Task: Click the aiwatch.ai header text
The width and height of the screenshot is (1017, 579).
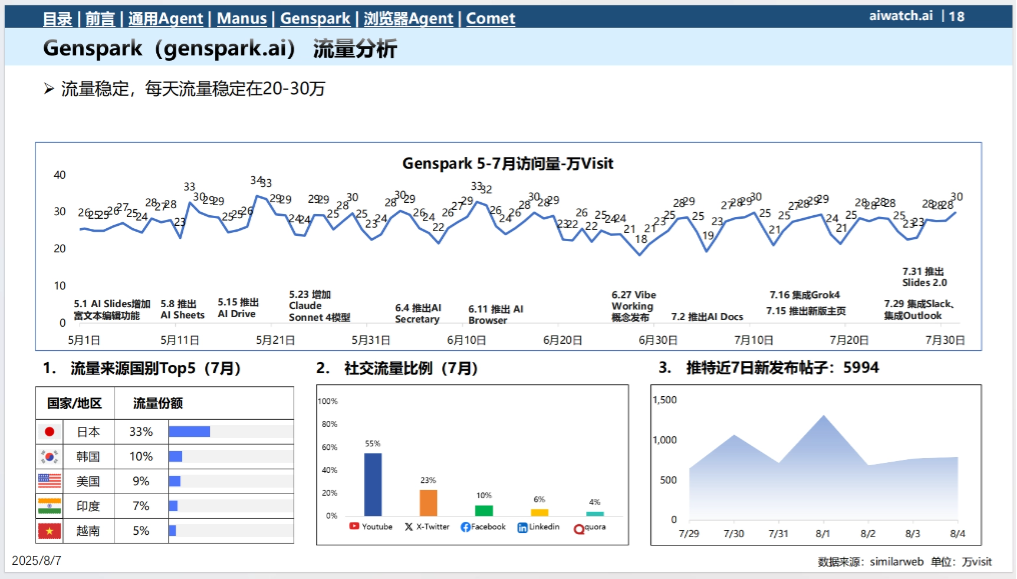Action: tap(901, 16)
